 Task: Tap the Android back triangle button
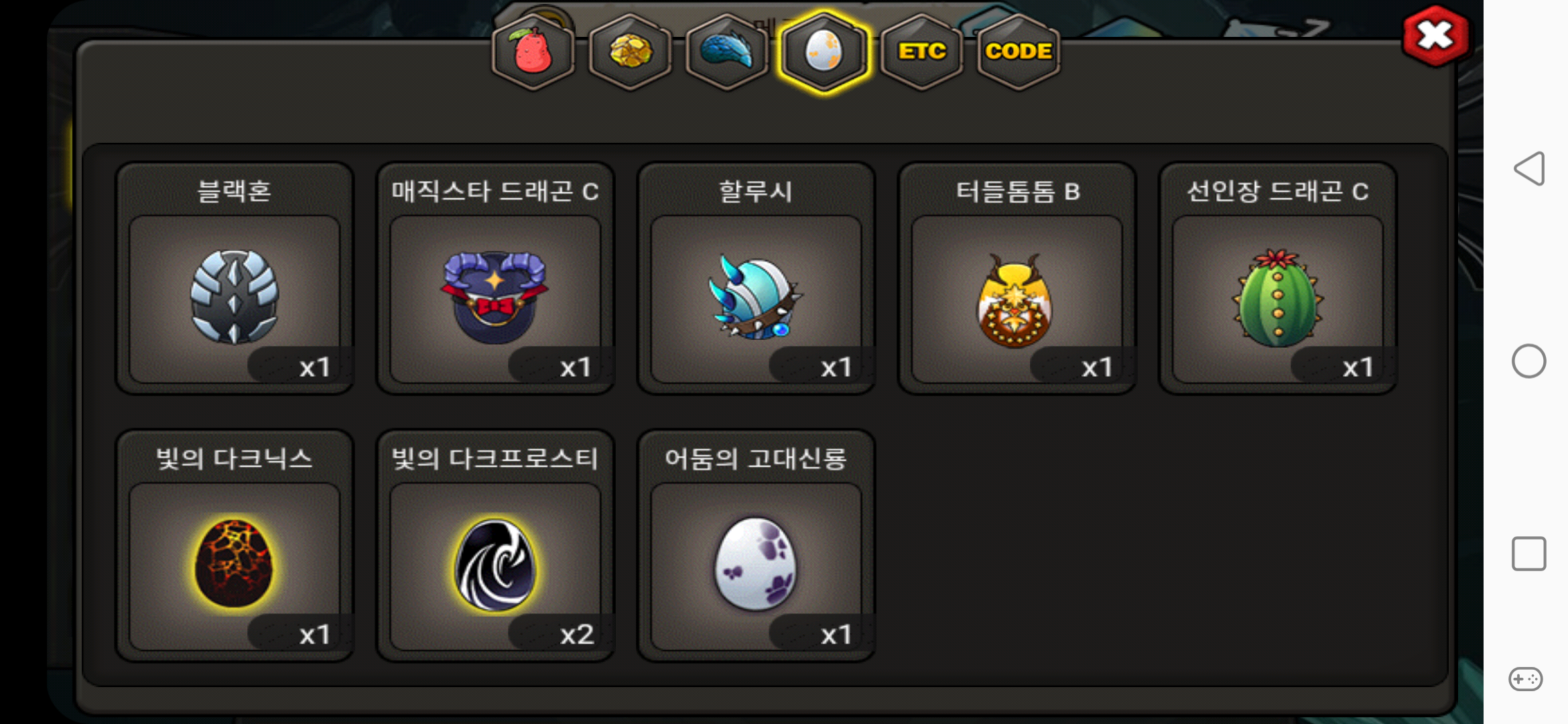(1529, 168)
